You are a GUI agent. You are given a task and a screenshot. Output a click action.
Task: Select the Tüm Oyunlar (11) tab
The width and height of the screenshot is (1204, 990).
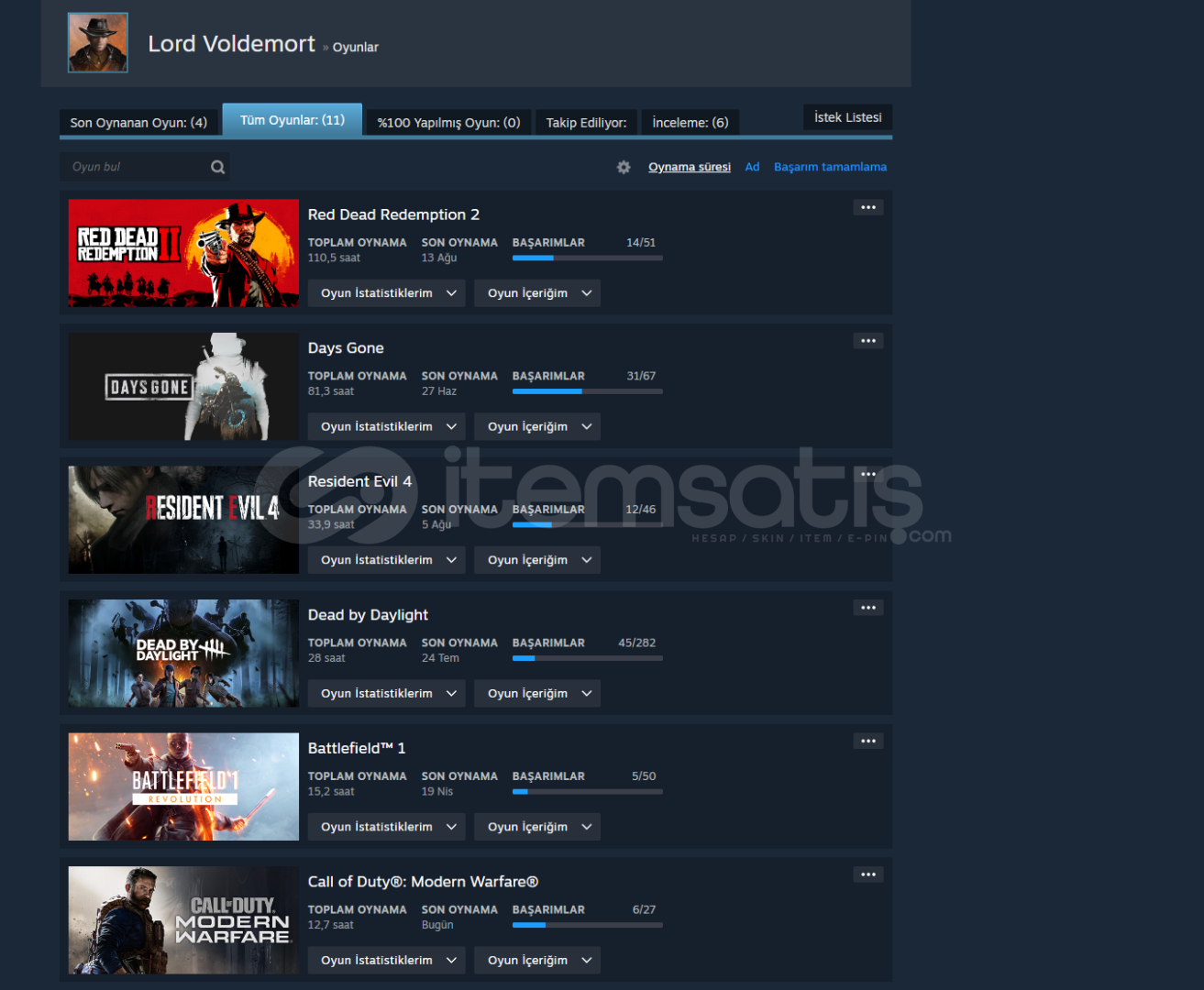click(293, 120)
